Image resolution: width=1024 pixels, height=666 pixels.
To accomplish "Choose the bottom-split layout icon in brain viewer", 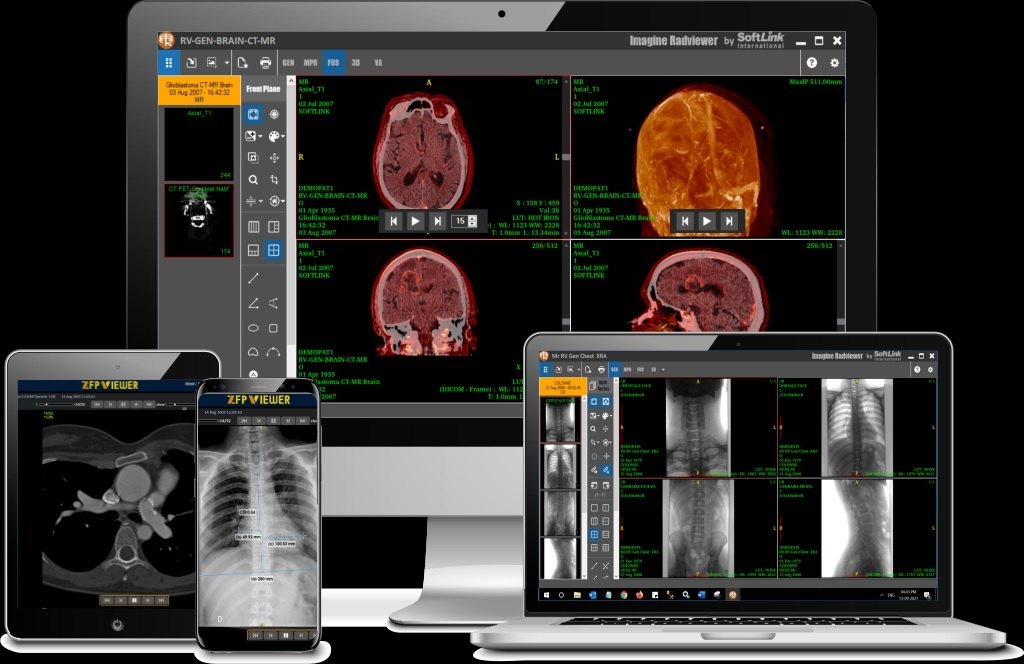I will [253, 250].
